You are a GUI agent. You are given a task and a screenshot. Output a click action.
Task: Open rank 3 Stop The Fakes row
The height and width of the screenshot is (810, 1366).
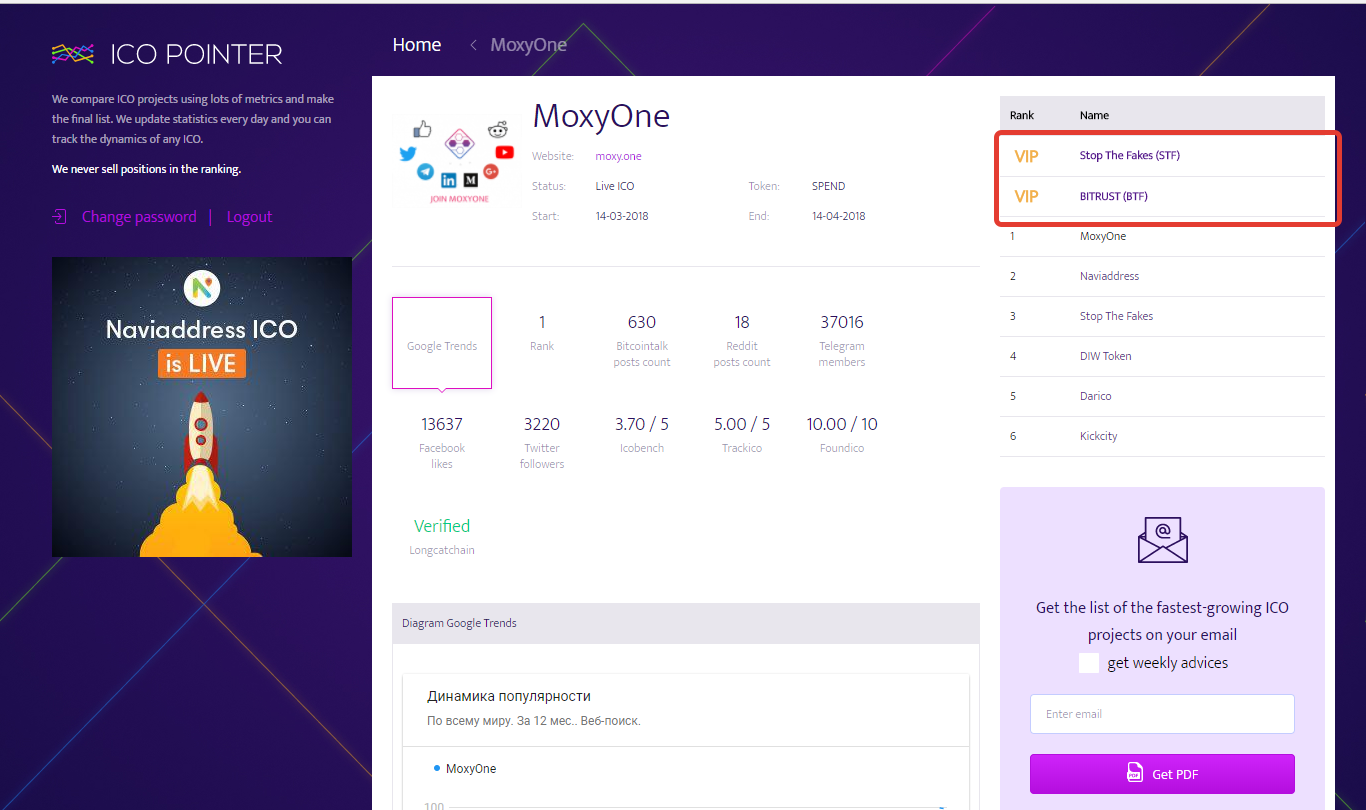1162,316
